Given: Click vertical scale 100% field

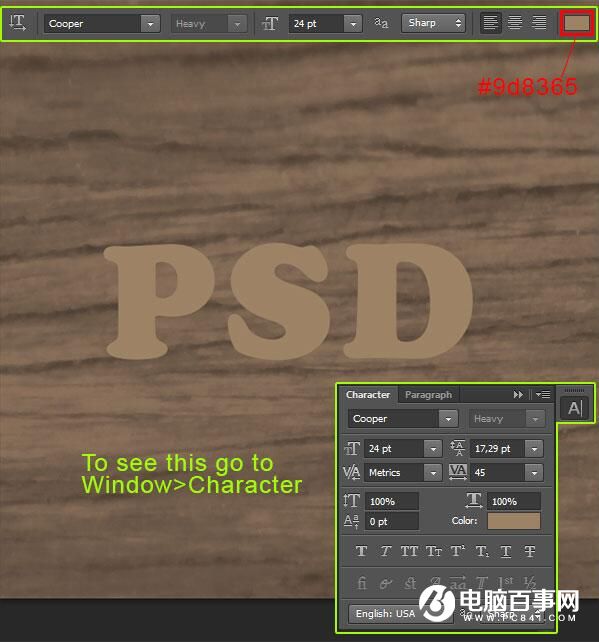Looking at the screenshot, I should point(392,501).
